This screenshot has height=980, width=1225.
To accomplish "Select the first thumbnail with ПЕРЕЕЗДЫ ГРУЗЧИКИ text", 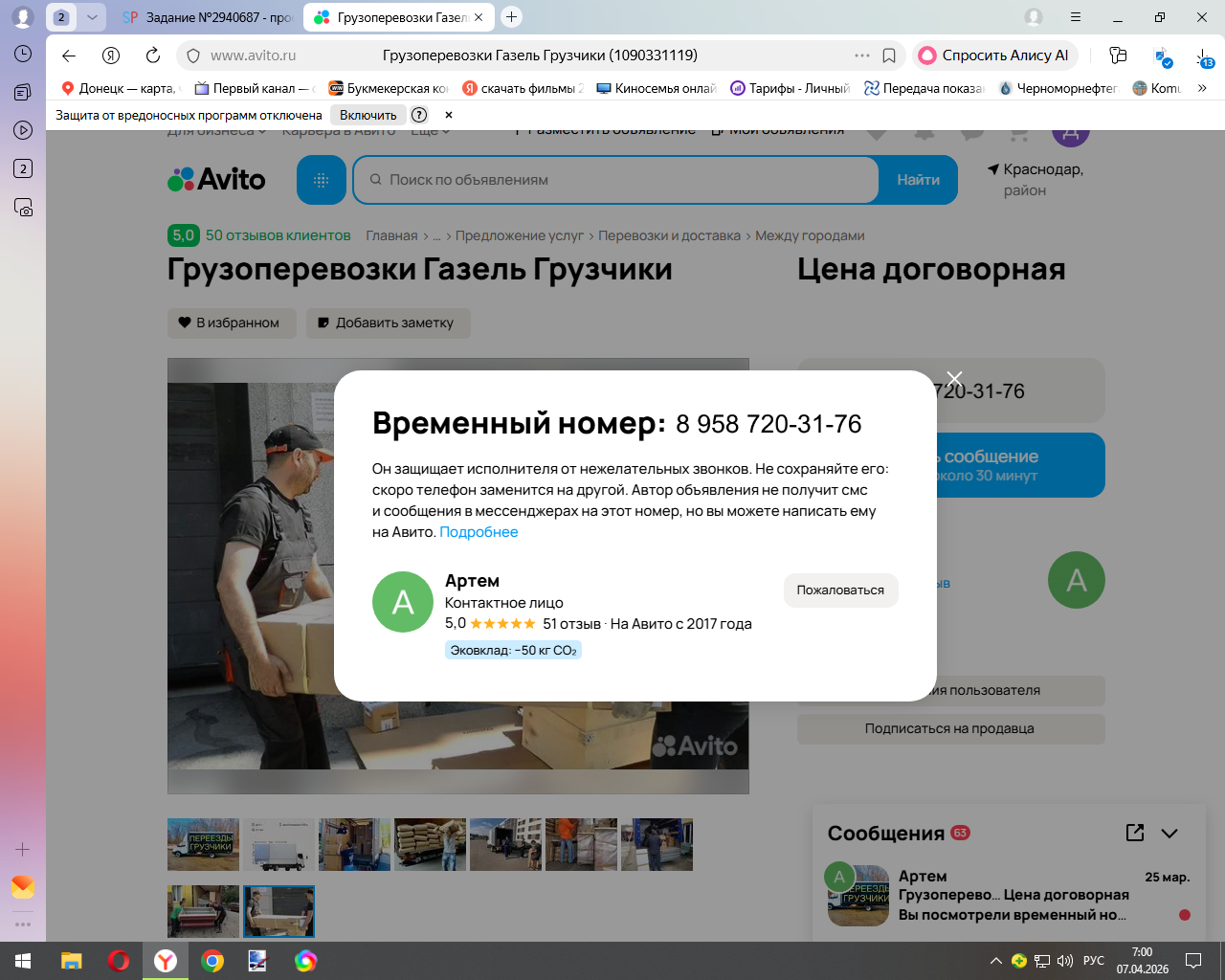I will (203, 844).
